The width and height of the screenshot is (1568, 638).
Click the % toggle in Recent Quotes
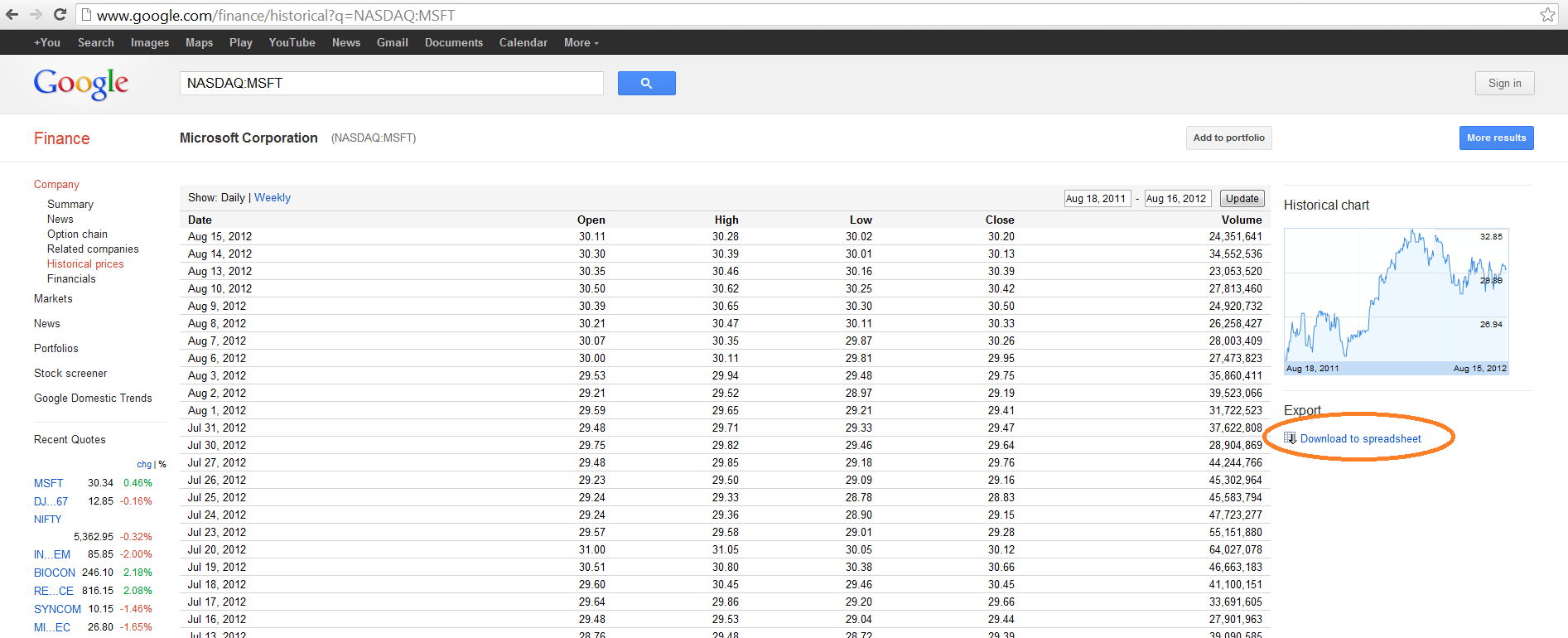pyautogui.click(x=162, y=464)
